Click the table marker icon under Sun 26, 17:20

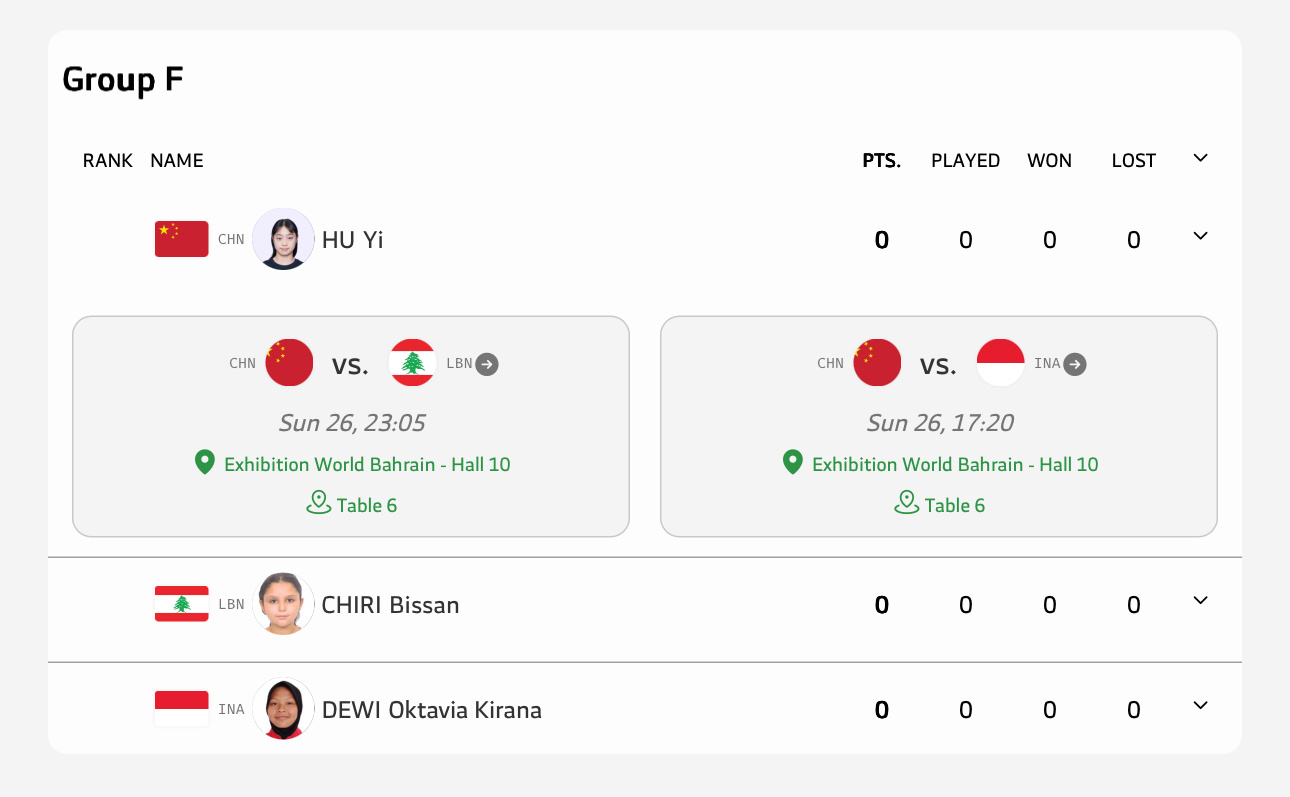[907, 502]
